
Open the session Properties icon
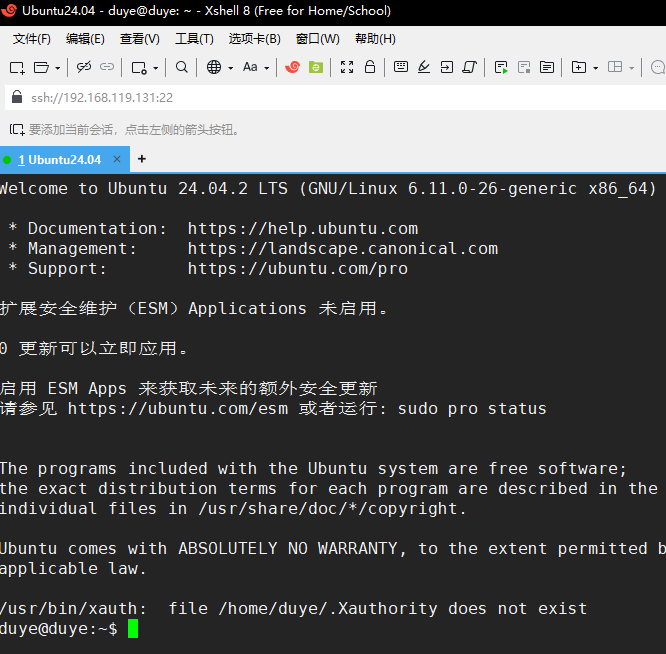point(139,68)
